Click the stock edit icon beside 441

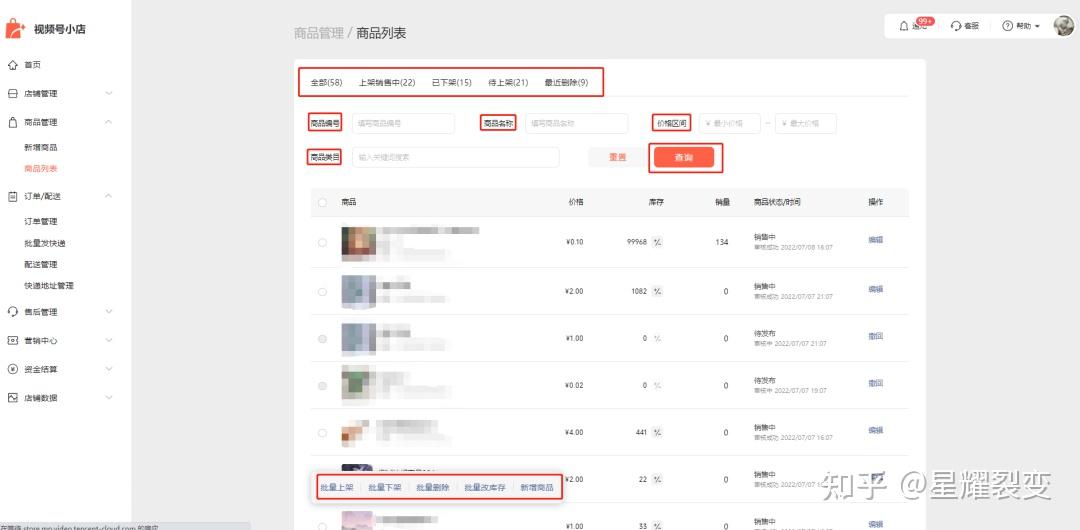pyautogui.click(x=657, y=432)
